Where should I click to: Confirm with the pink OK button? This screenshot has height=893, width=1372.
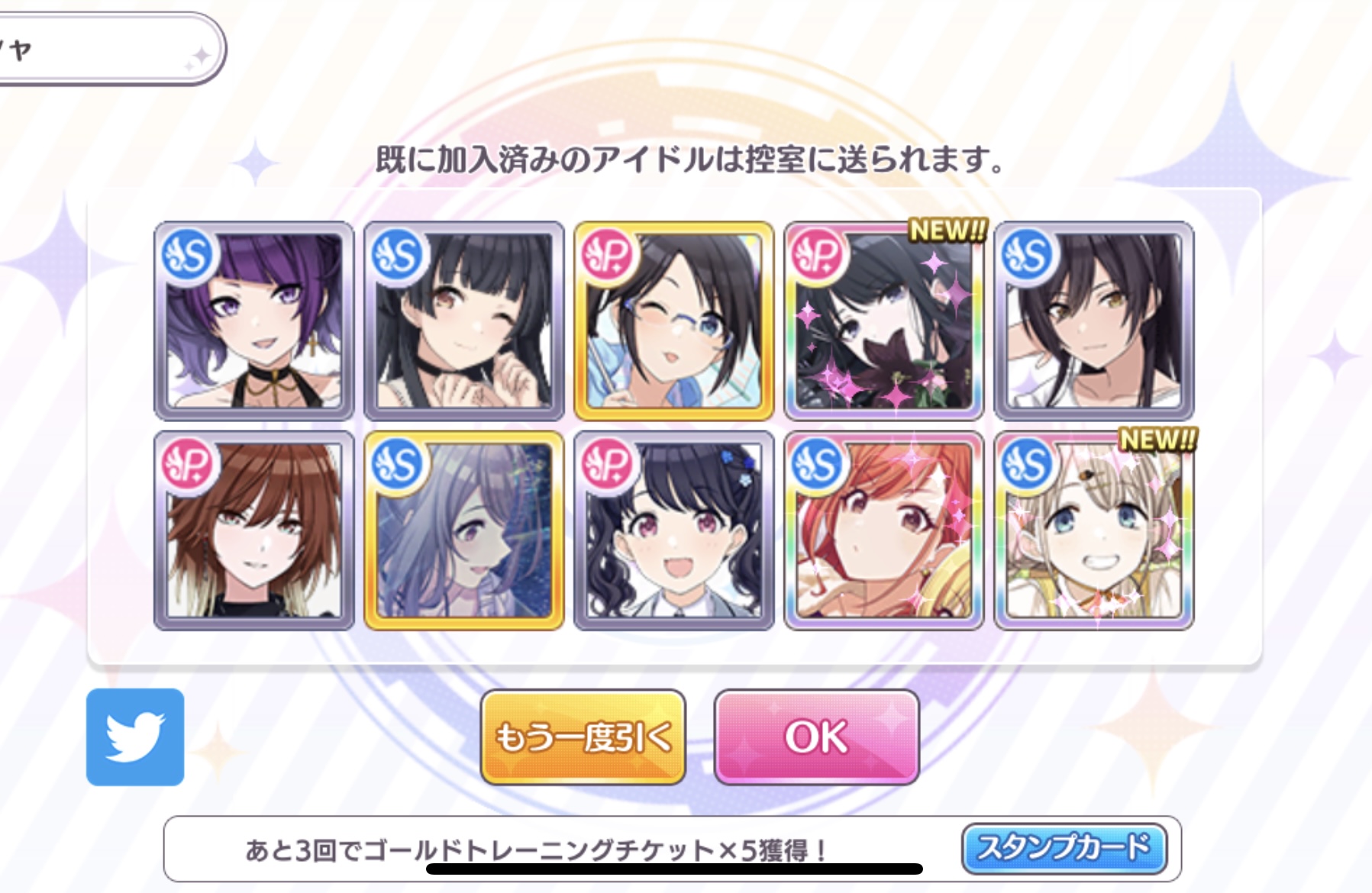click(816, 737)
